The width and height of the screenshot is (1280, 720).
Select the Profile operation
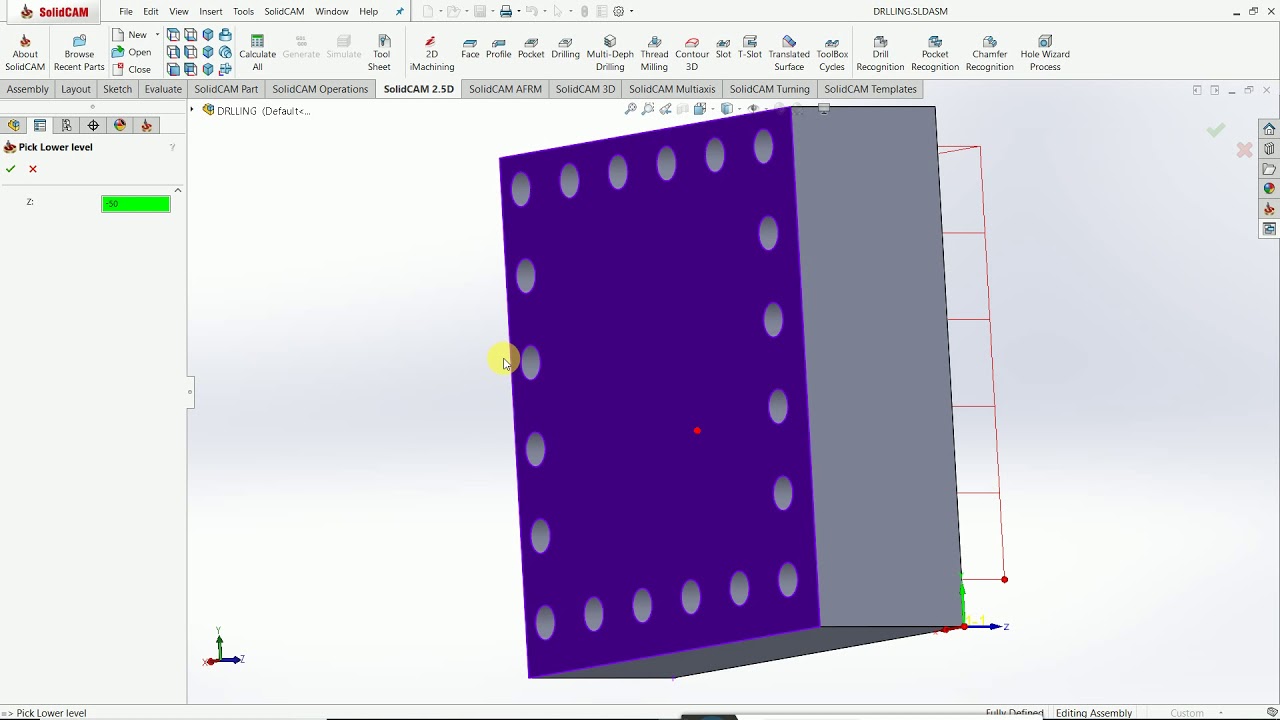click(498, 48)
